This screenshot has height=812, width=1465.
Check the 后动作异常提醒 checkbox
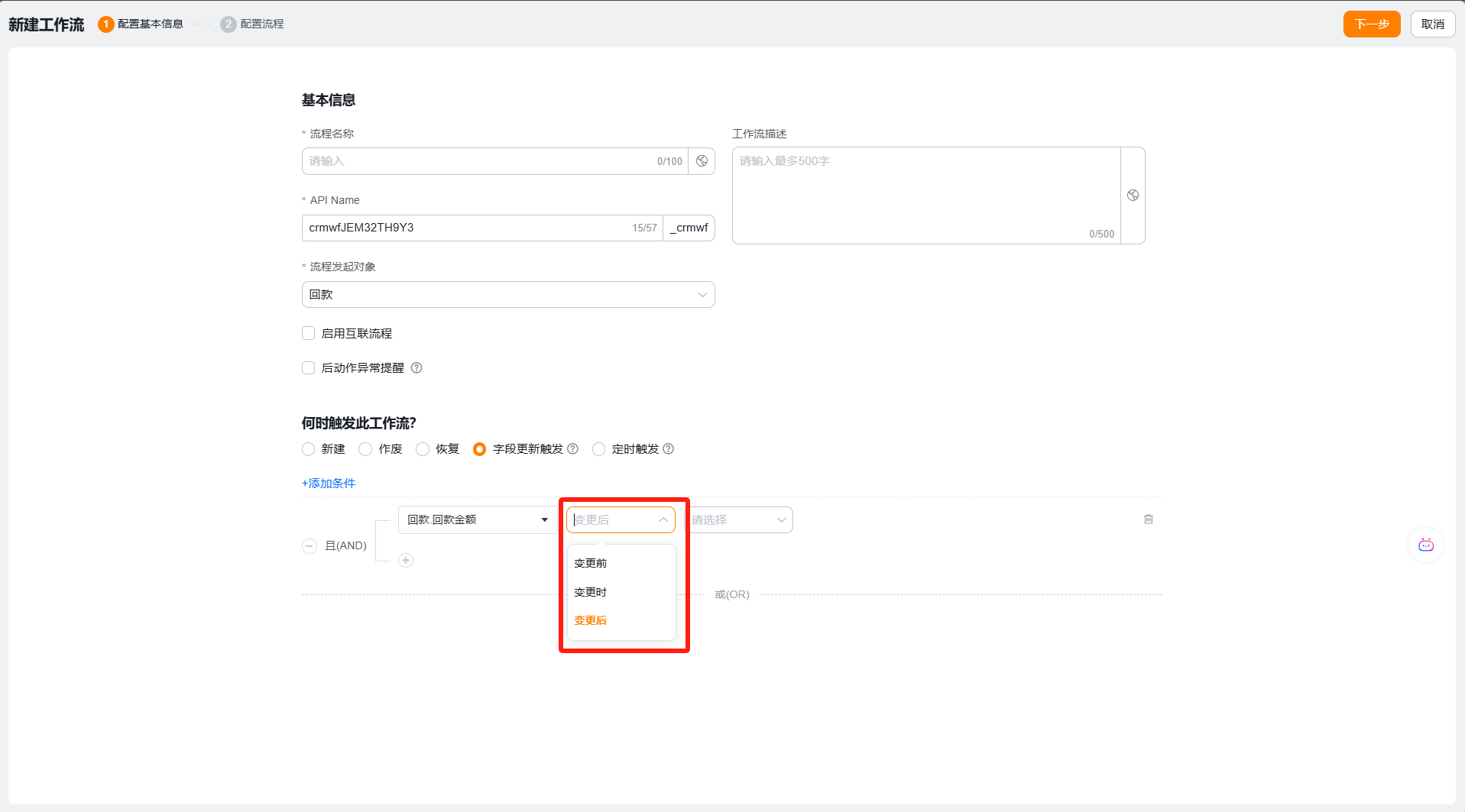pyautogui.click(x=309, y=368)
